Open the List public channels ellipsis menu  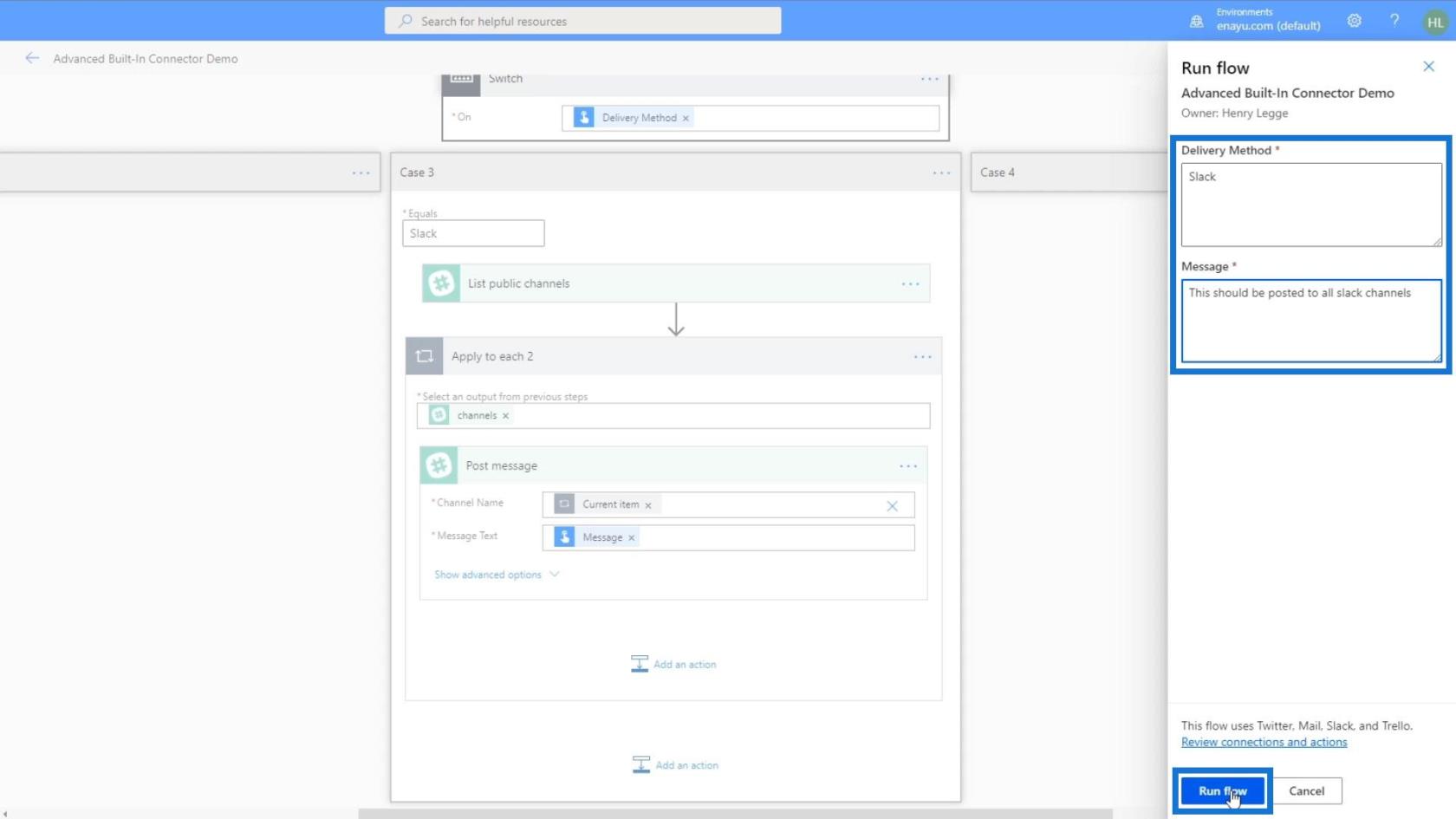(x=910, y=283)
